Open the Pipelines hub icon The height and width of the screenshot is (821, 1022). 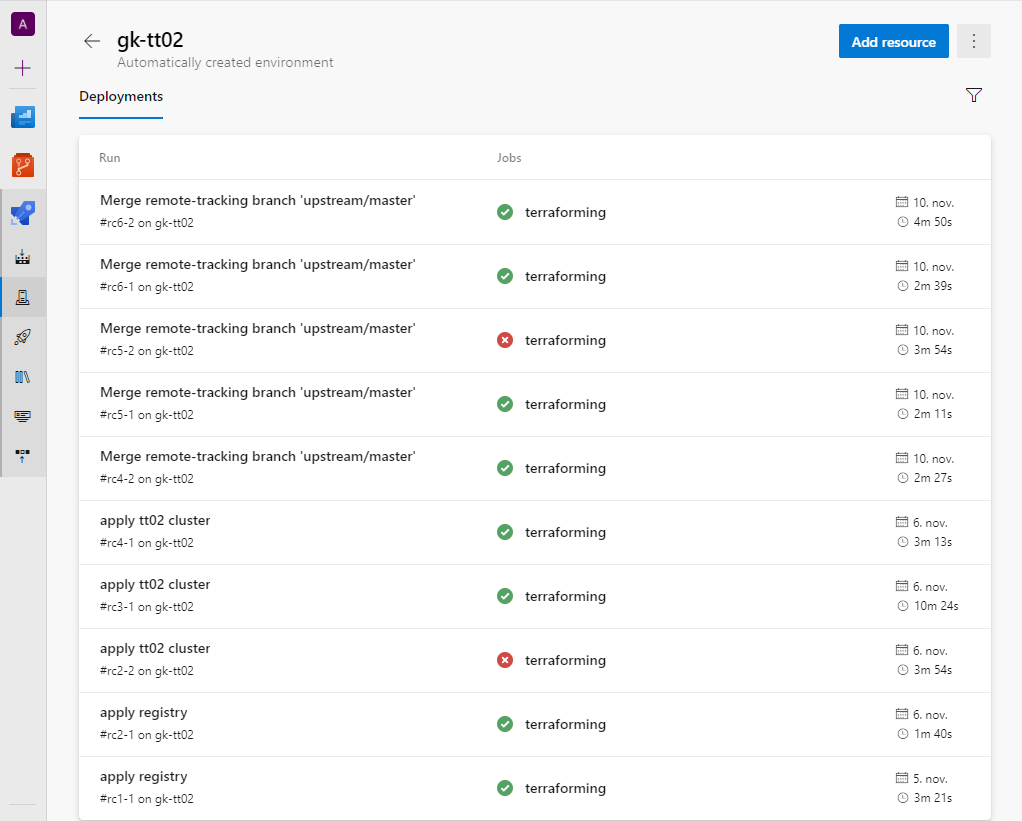[23, 213]
